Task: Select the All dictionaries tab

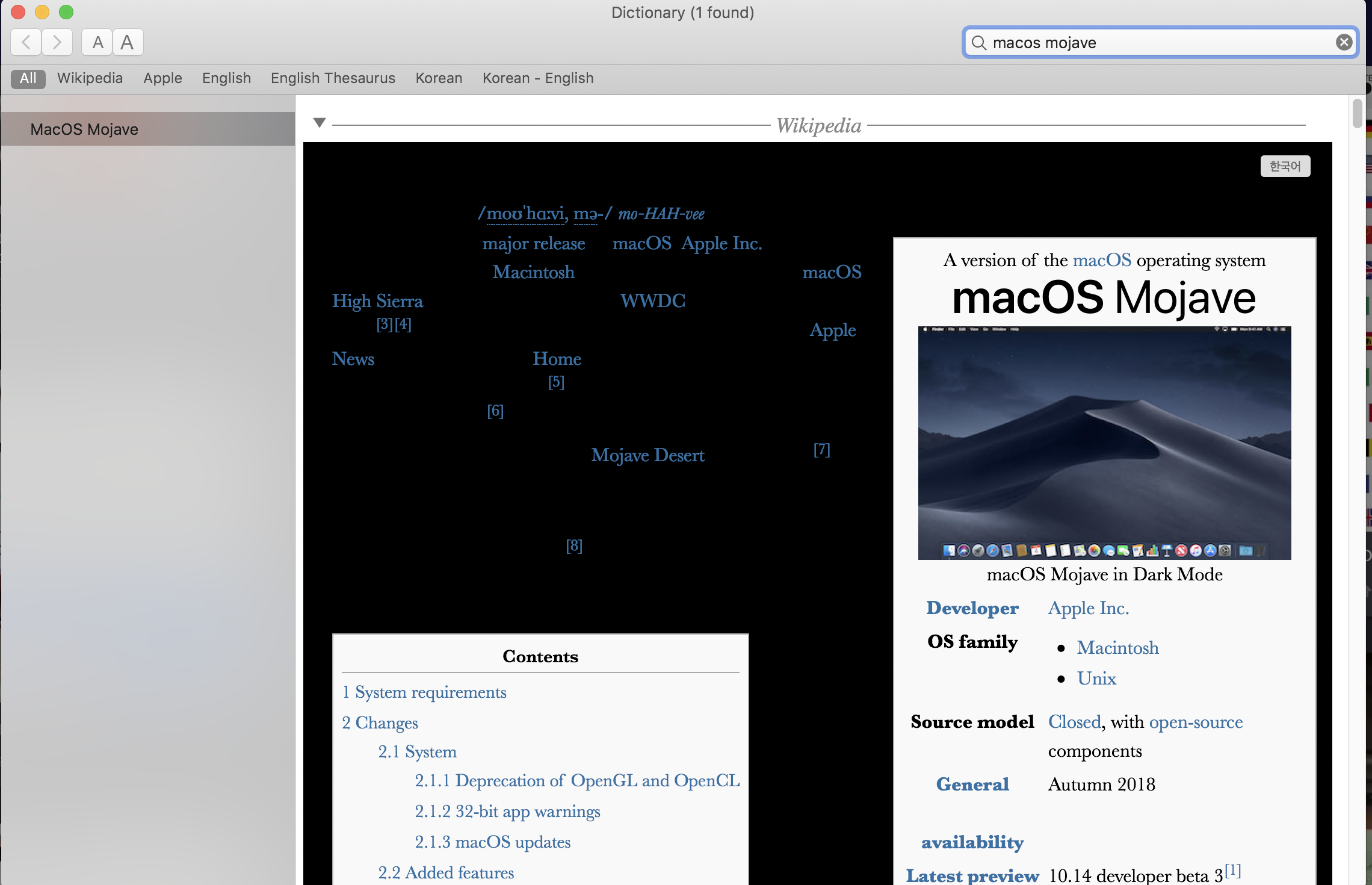Action: [x=28, y=78]
